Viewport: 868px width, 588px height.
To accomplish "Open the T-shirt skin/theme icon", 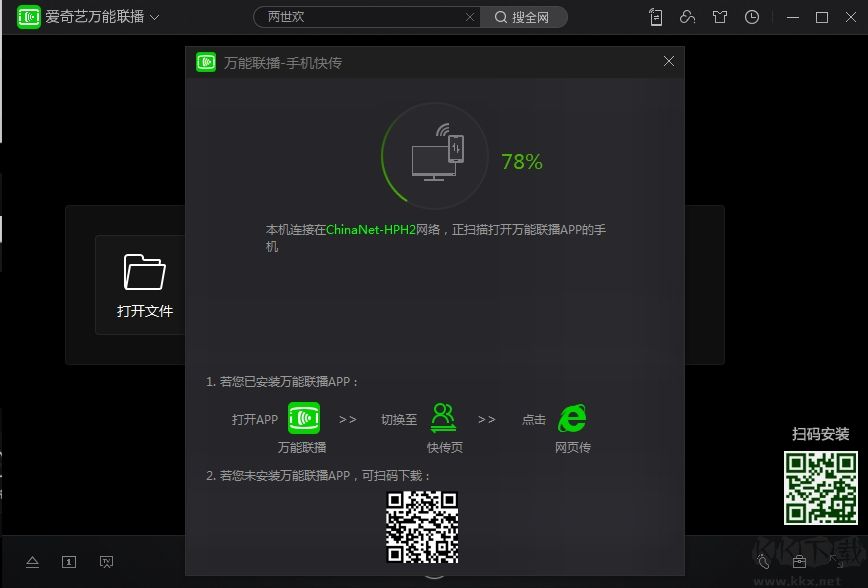I will (x=719, y=16).
